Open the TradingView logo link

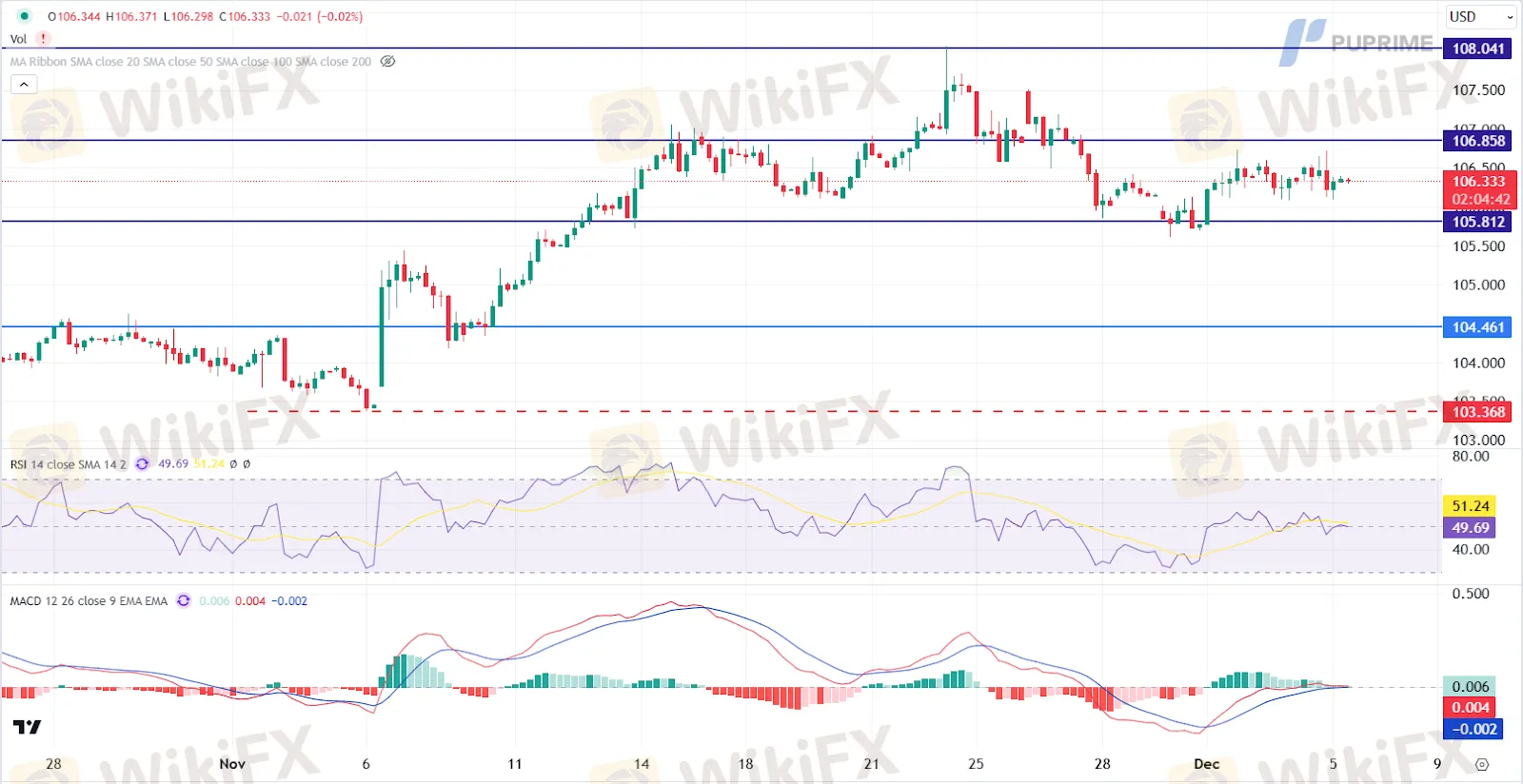click(27, 728)
